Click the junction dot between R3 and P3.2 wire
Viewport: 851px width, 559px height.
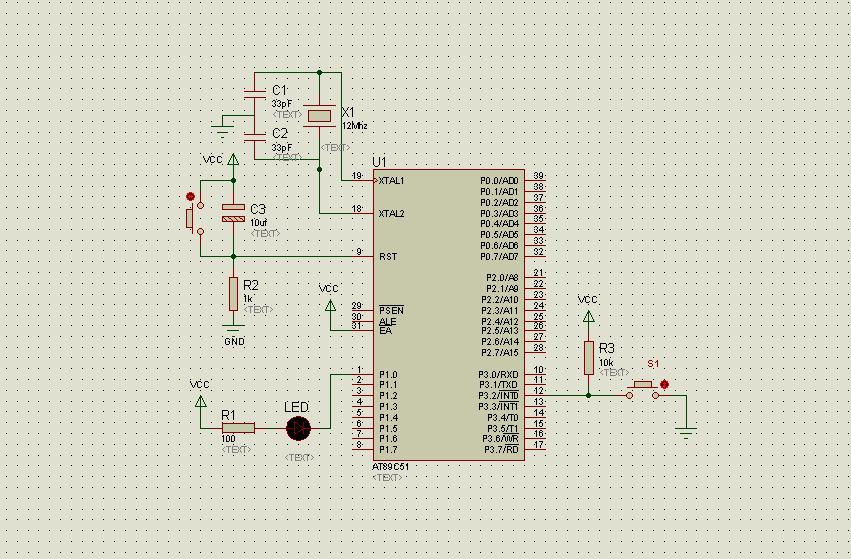tap(589, 396)
